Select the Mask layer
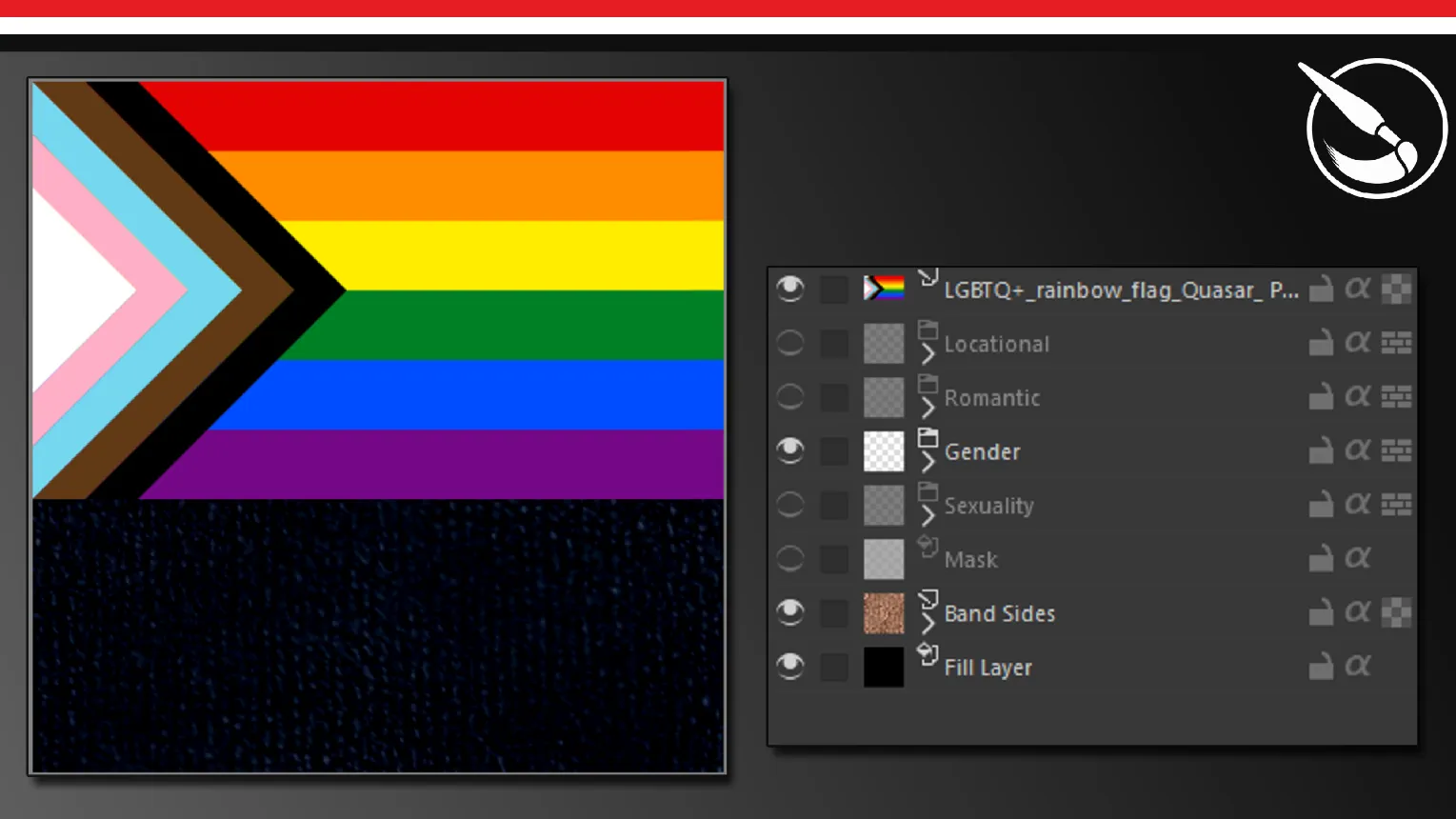The image size is (1456, 819). click(x=970, y=560)
